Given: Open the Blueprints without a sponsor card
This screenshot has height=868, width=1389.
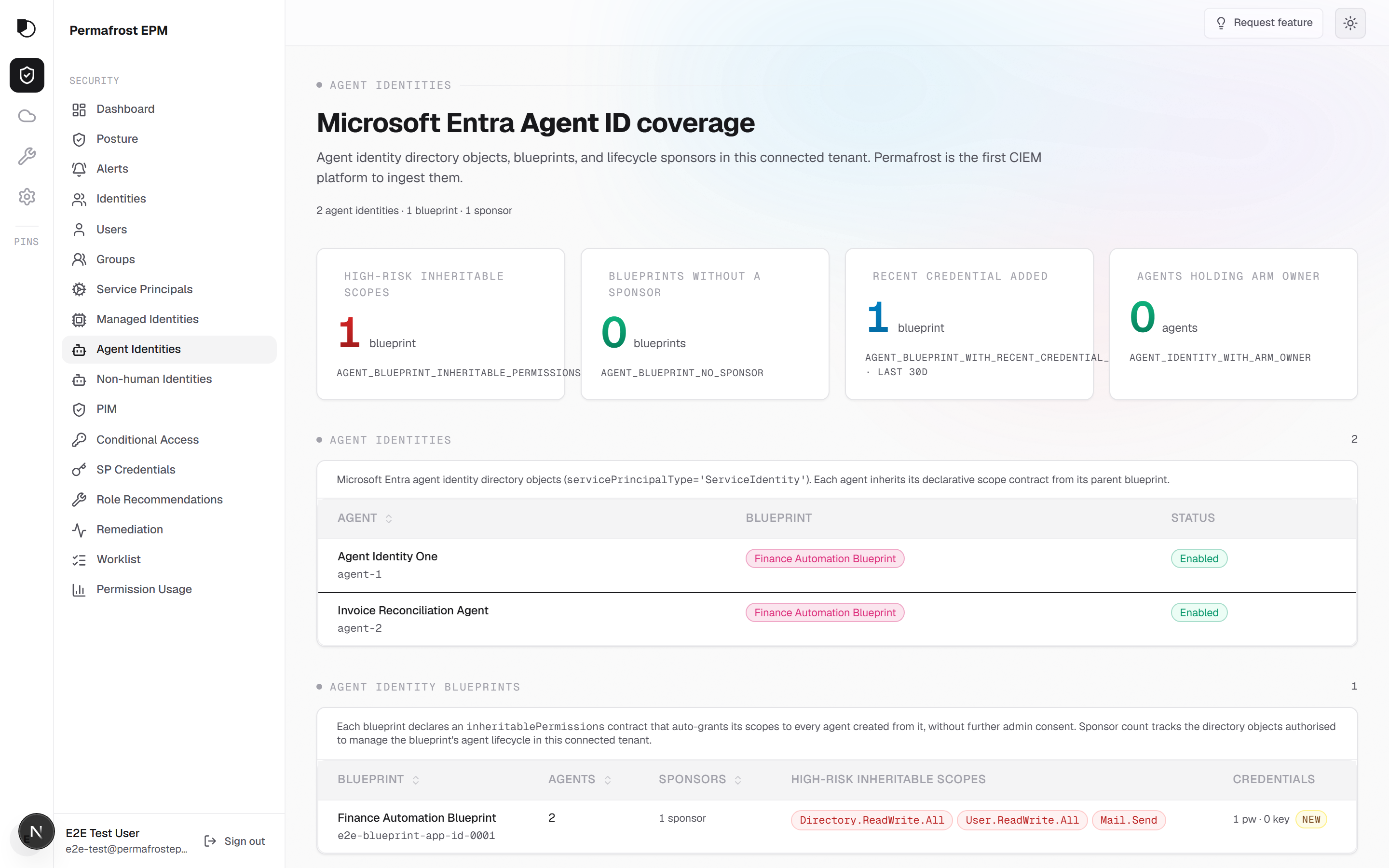Looking at the screenshot, I should pyautogui.click(x=705, y=324).
